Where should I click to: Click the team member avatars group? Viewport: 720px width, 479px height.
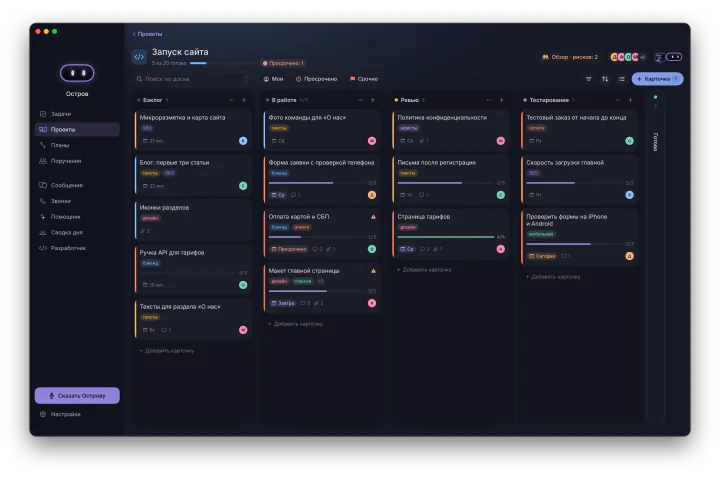627,57
